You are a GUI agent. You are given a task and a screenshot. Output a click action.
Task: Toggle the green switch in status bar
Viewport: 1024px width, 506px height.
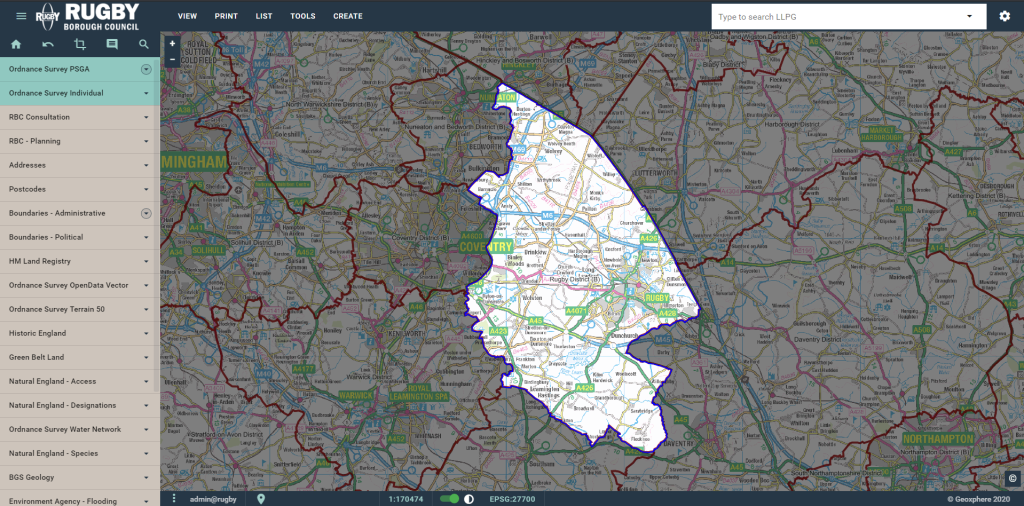(x=449, y=499)
